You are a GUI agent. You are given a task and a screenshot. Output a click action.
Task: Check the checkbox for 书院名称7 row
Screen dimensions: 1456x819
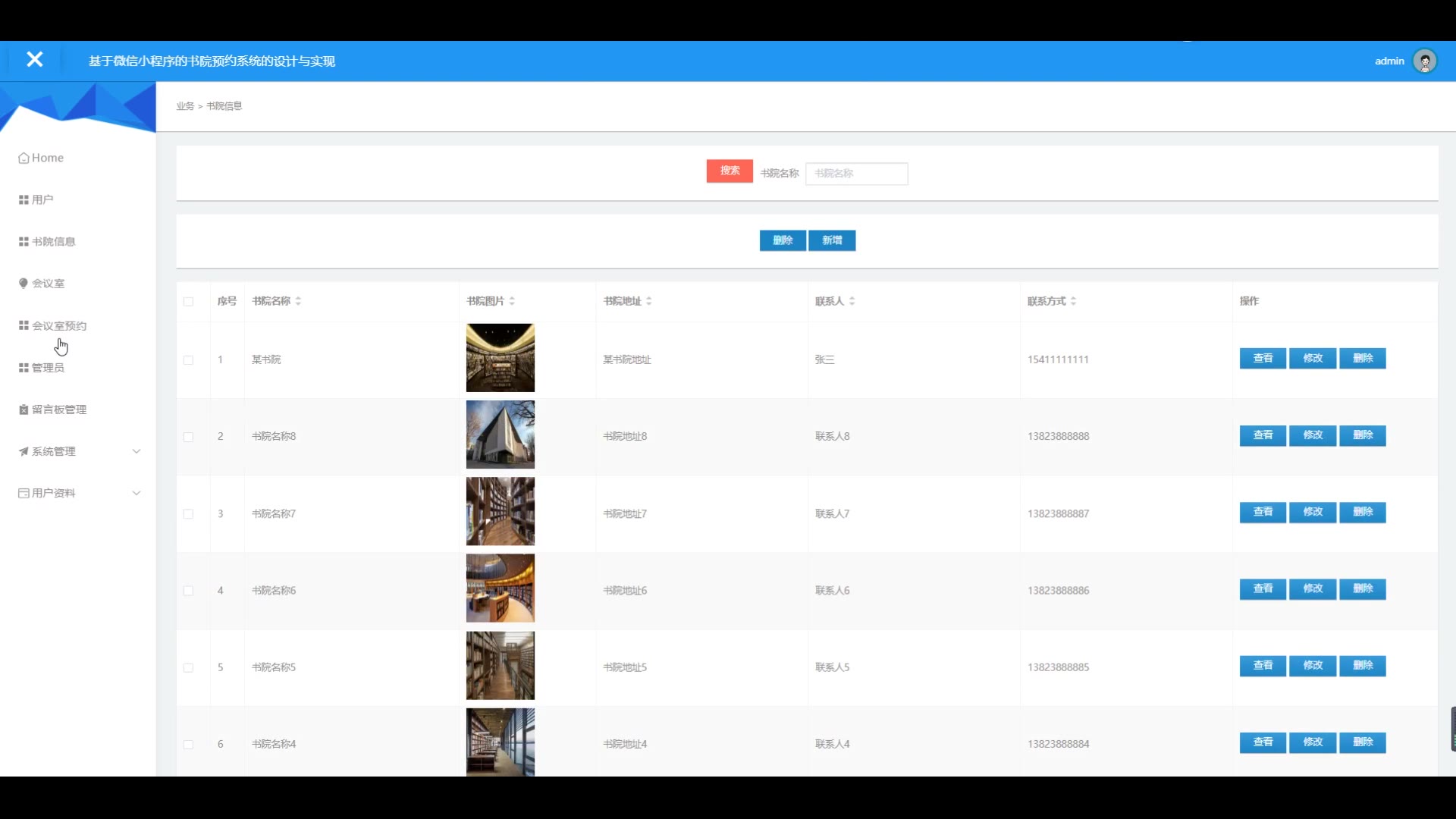pyautogui.click(x=188, y=514)
